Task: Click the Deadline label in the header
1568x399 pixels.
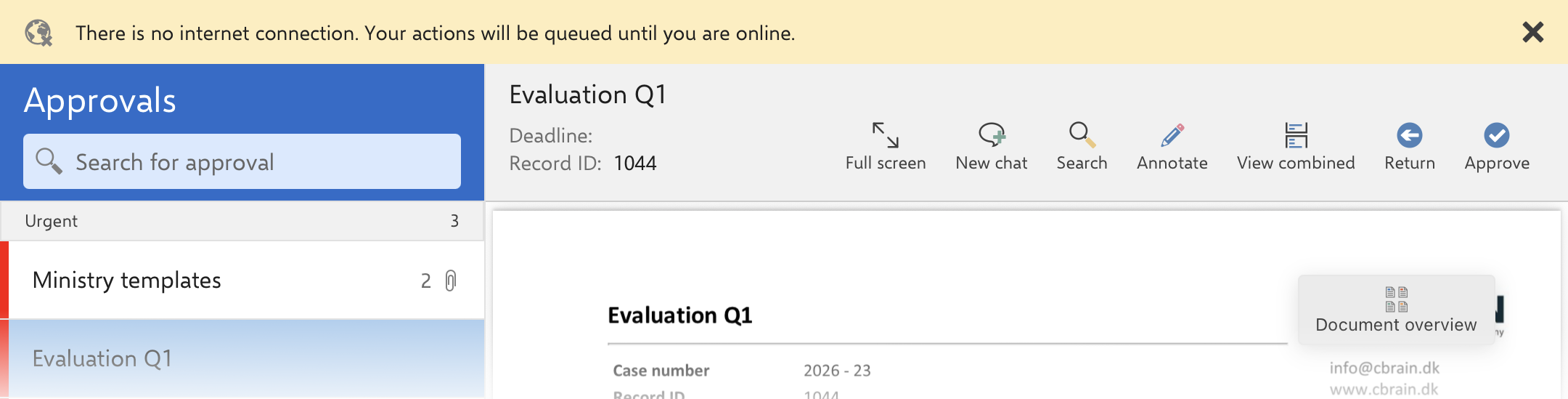Action: [551, 136]
